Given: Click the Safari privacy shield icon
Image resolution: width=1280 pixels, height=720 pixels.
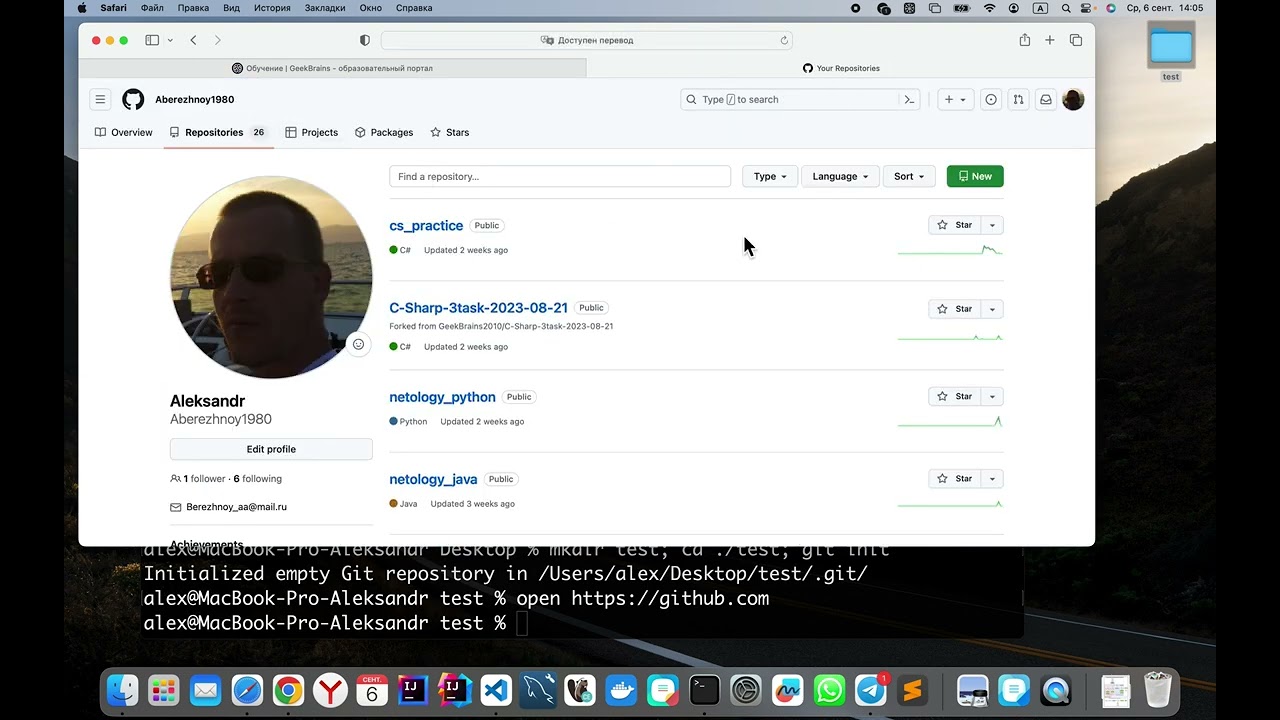Looking at the screenshot, I should (x=364, y=40).
